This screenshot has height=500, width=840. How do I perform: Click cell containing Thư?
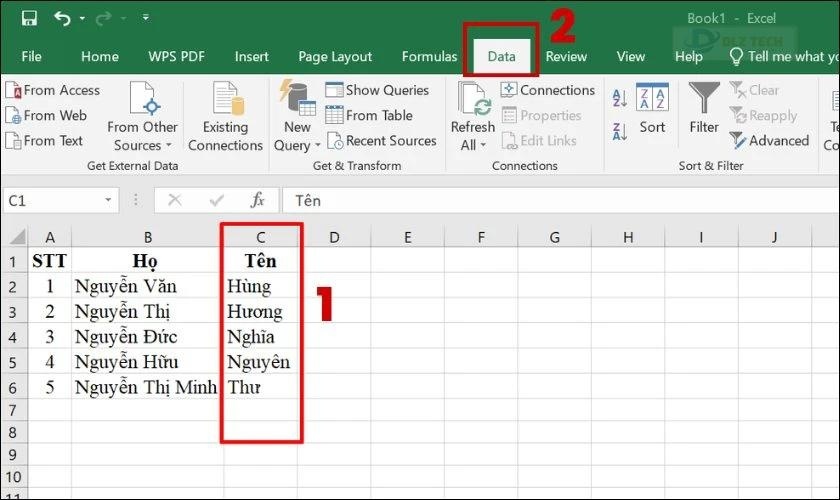pos(260,387)
